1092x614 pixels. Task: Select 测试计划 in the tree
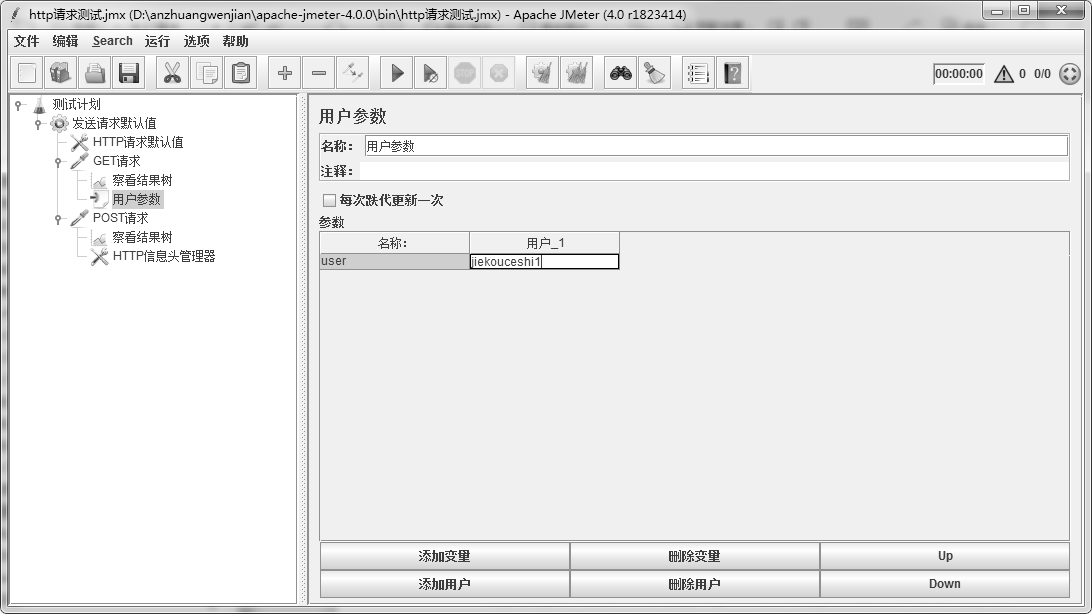point(77,104)
